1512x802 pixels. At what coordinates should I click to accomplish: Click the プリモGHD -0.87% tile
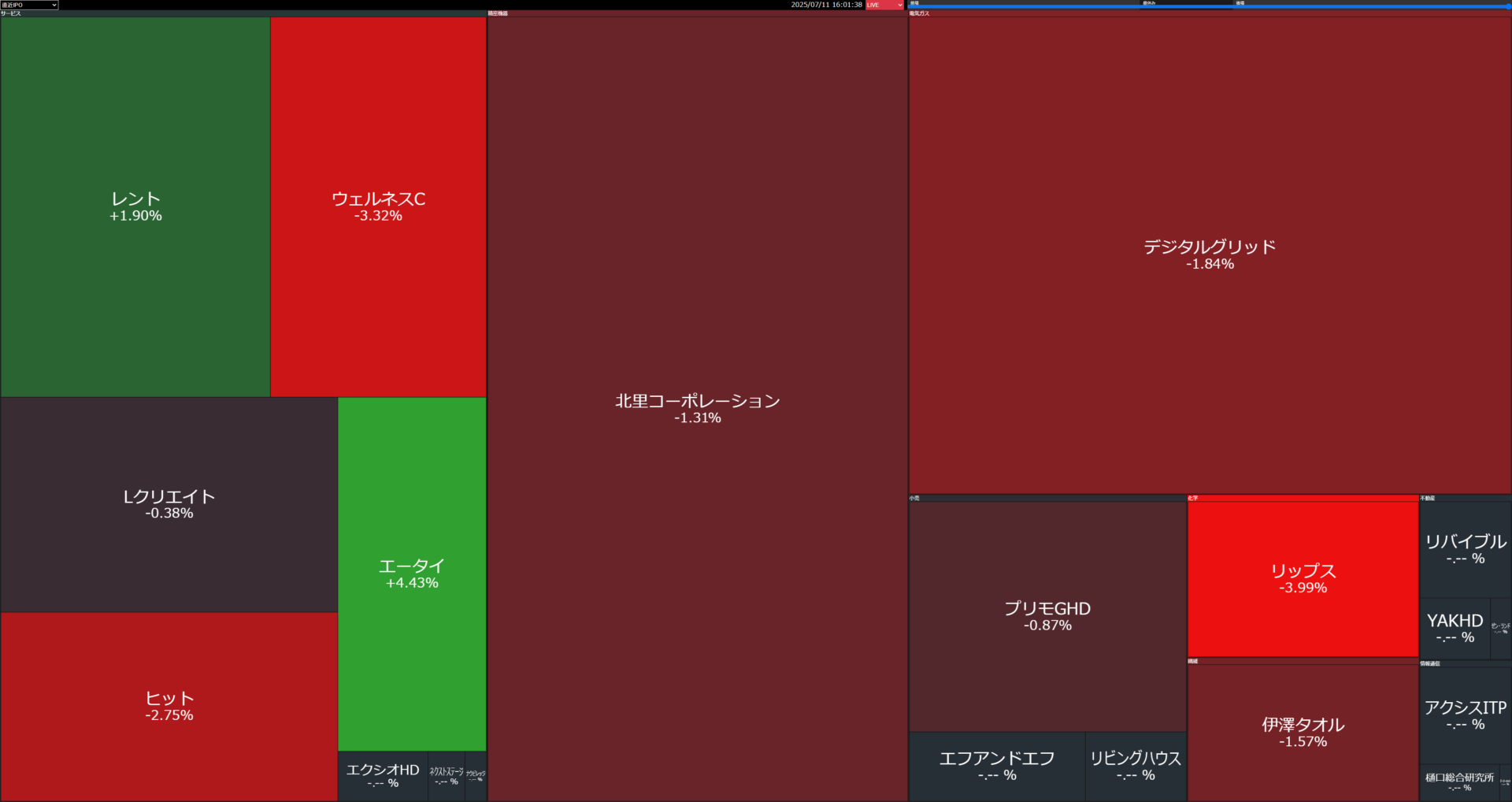click(x=1047, y=616)
